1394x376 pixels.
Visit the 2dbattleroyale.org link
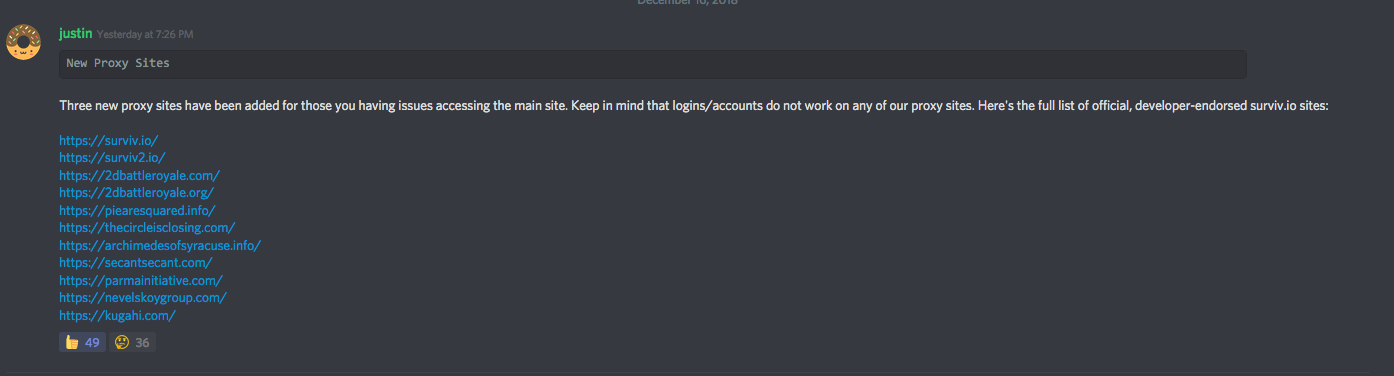point(136,193)
